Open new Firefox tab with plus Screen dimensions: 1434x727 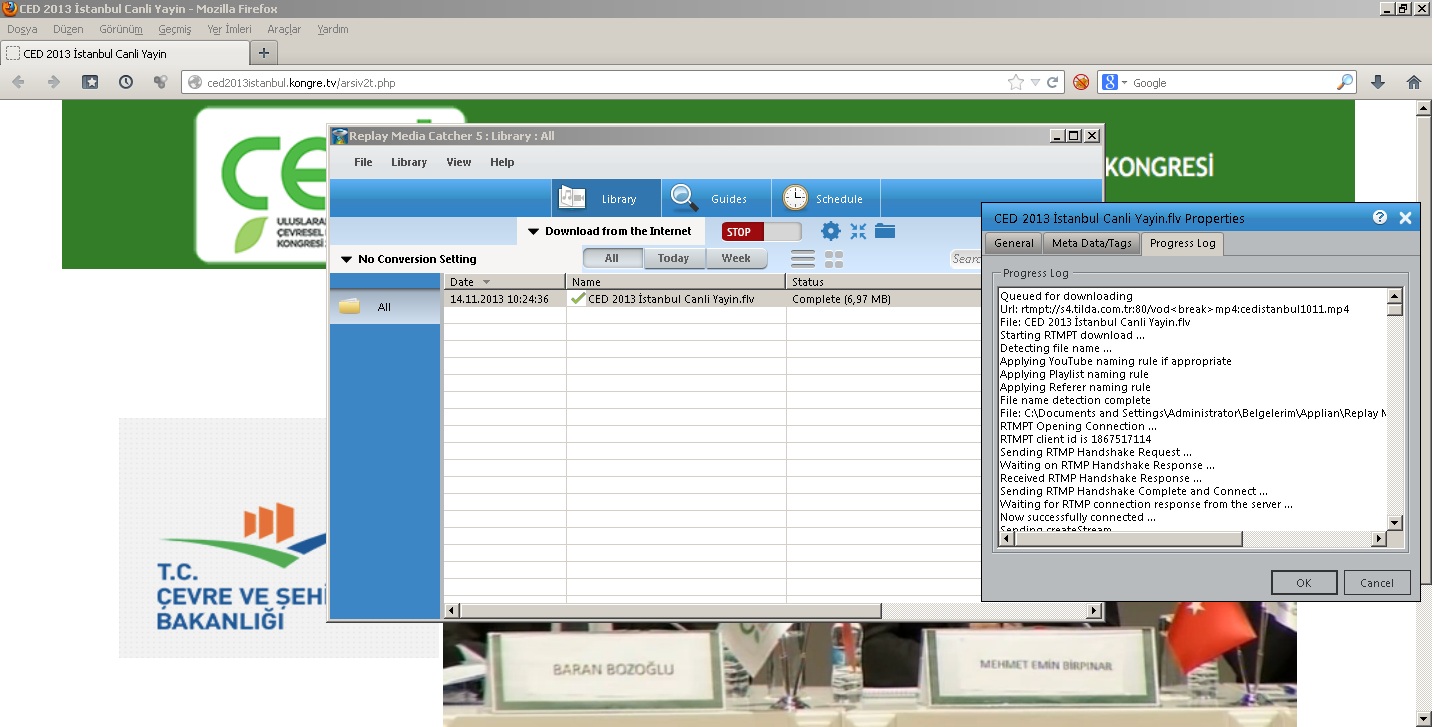point(264,53)
